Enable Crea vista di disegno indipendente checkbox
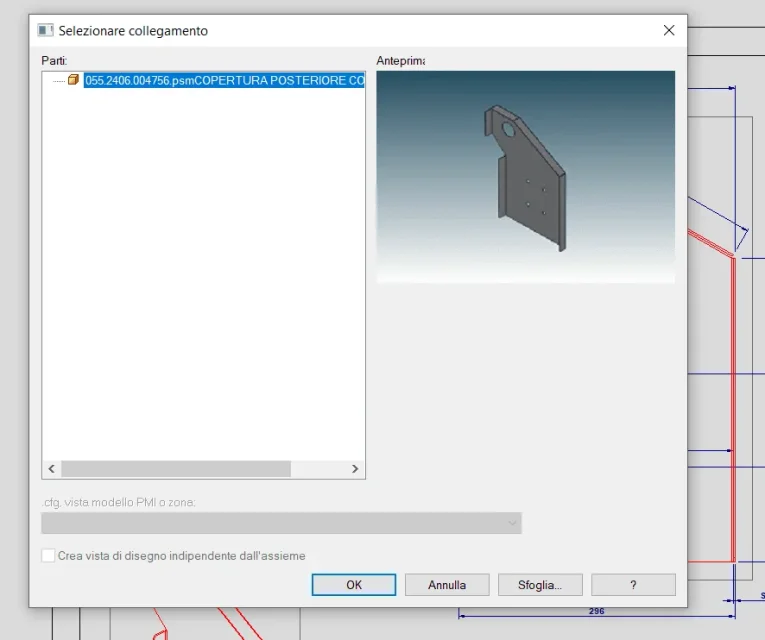 [x=48, y=556]
